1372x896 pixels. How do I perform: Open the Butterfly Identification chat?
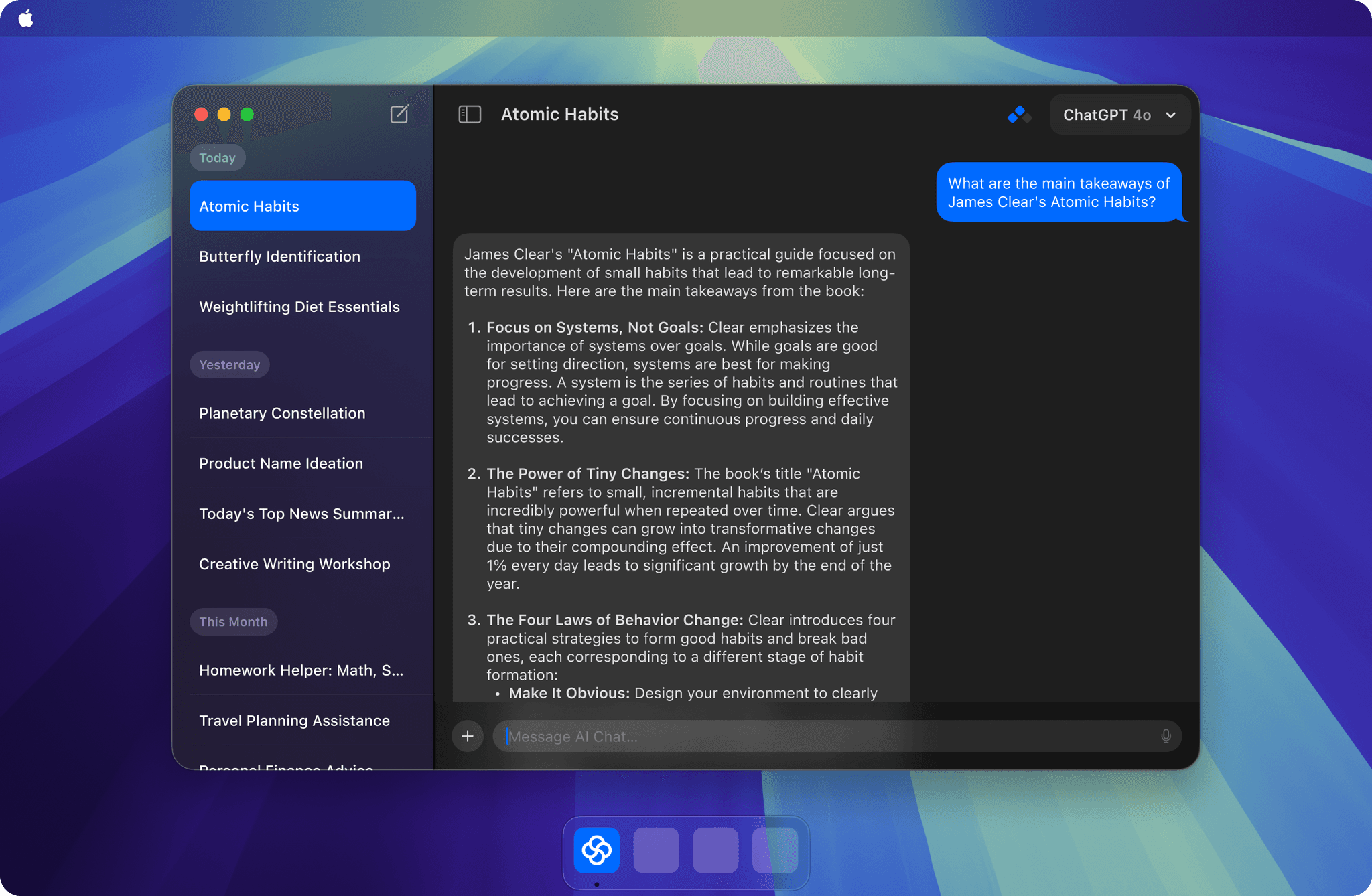[279, 256]
